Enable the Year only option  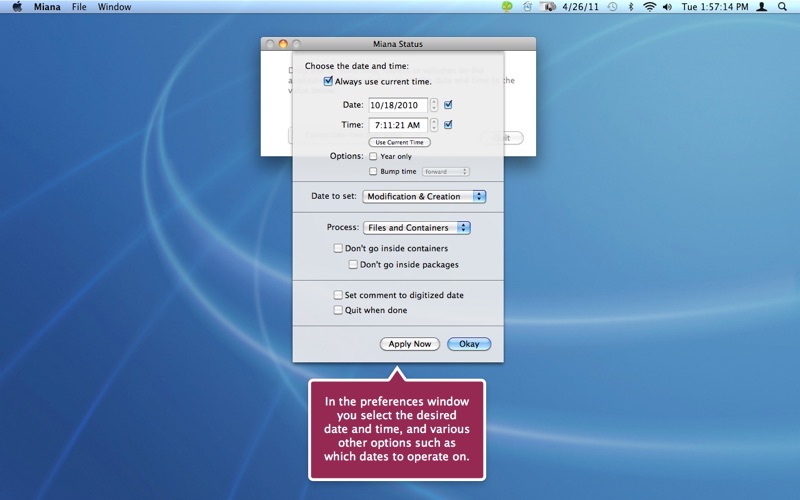point(373,156)
